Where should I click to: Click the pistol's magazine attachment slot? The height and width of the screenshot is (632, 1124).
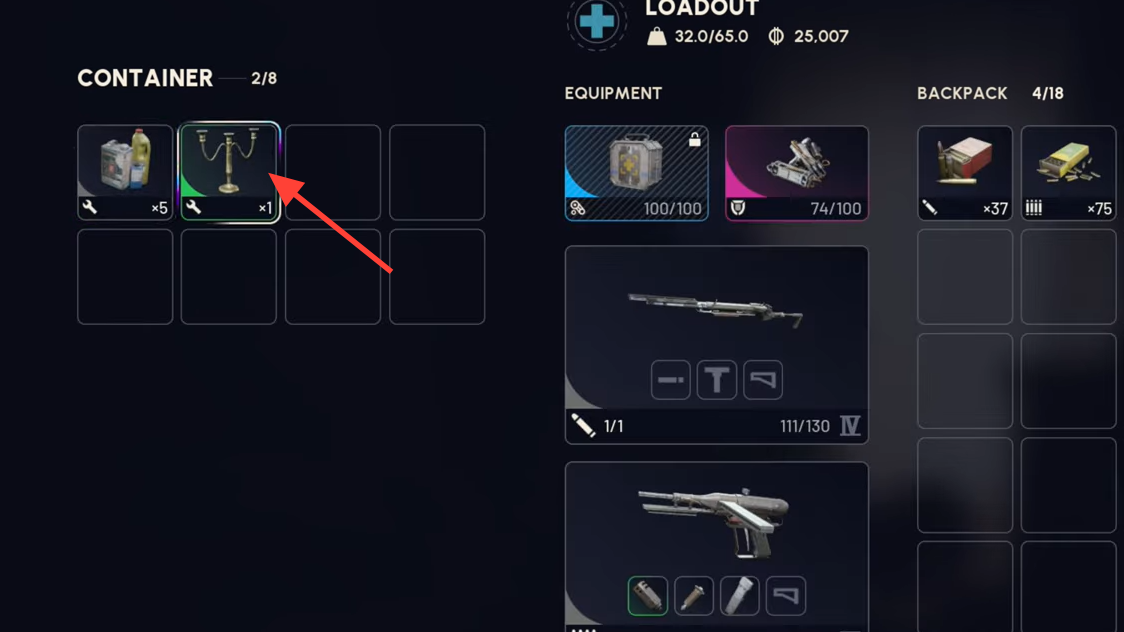pyautogui.click(x=739, y=596)
